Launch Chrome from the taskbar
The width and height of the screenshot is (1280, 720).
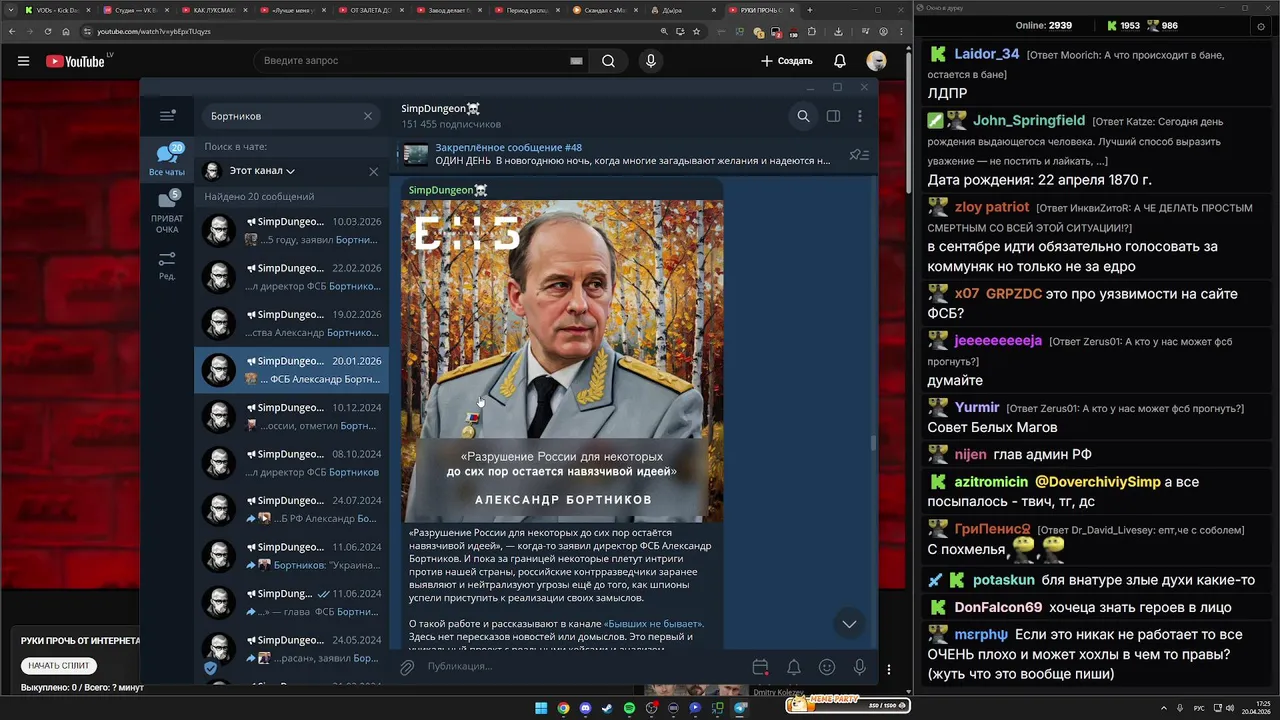[563, 708]
